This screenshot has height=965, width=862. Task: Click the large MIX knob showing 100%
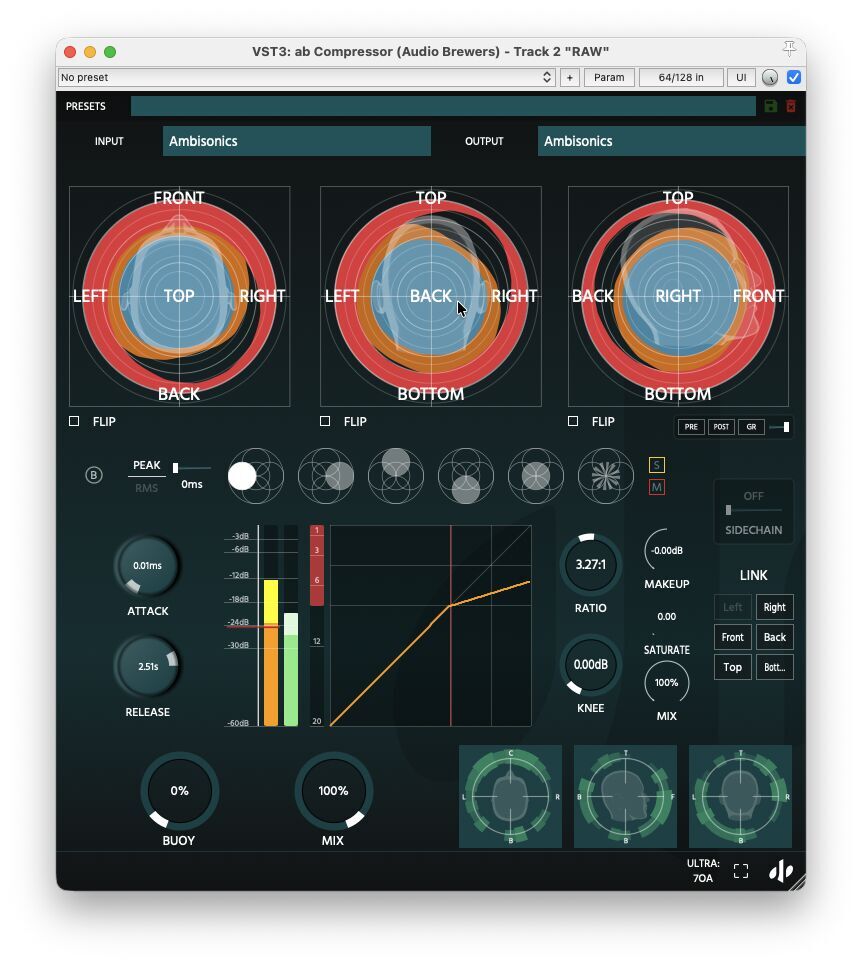(333, 791)
